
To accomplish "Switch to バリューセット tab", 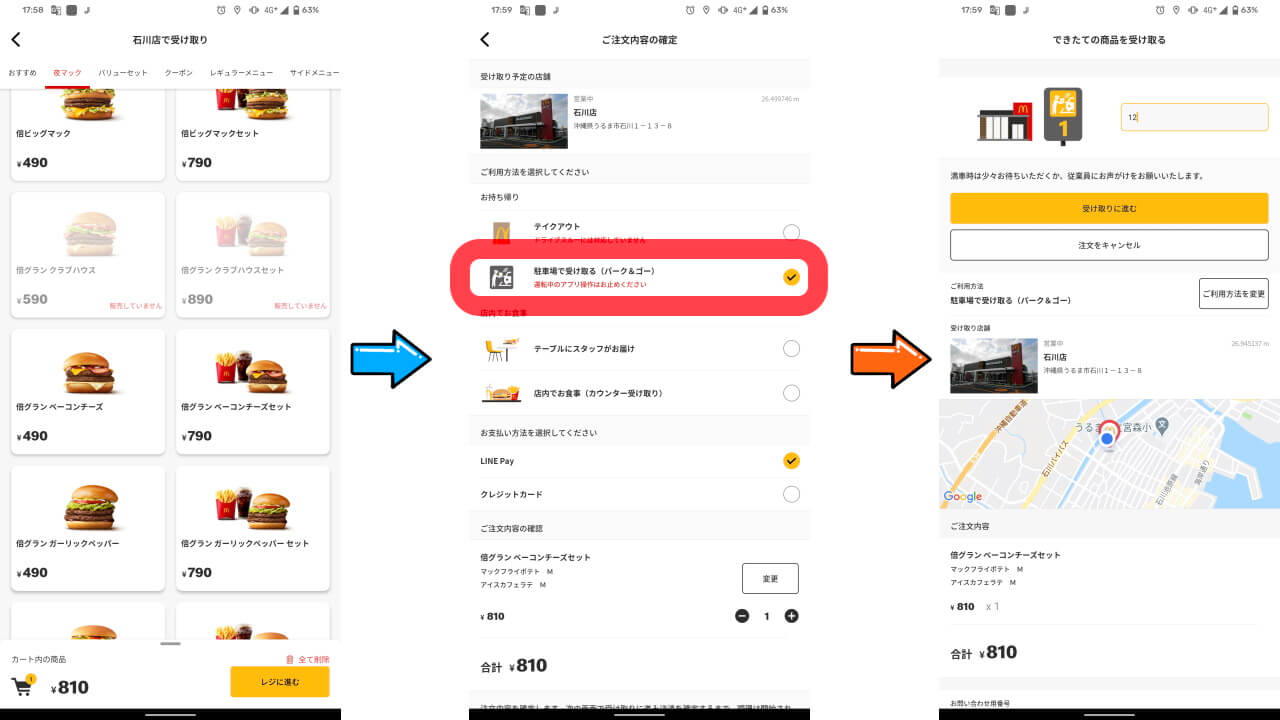I will pos(123,73).
